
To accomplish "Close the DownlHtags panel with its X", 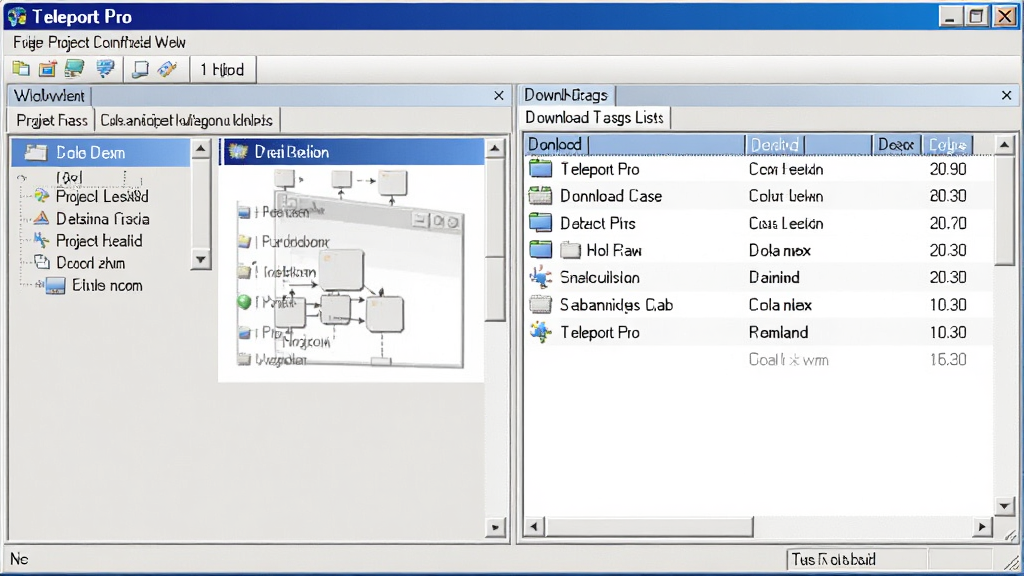I will pos(1006,95).
